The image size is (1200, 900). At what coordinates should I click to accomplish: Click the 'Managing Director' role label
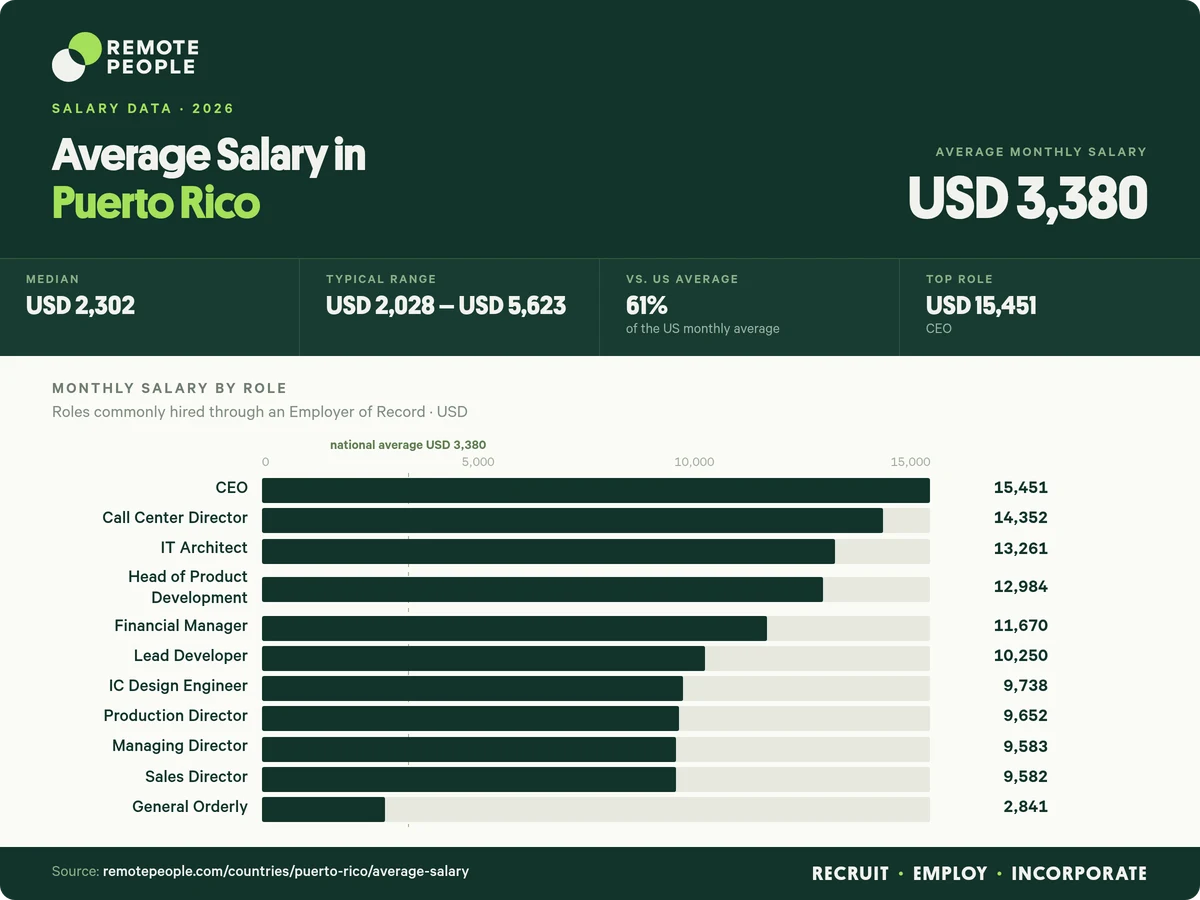[180, 746]
